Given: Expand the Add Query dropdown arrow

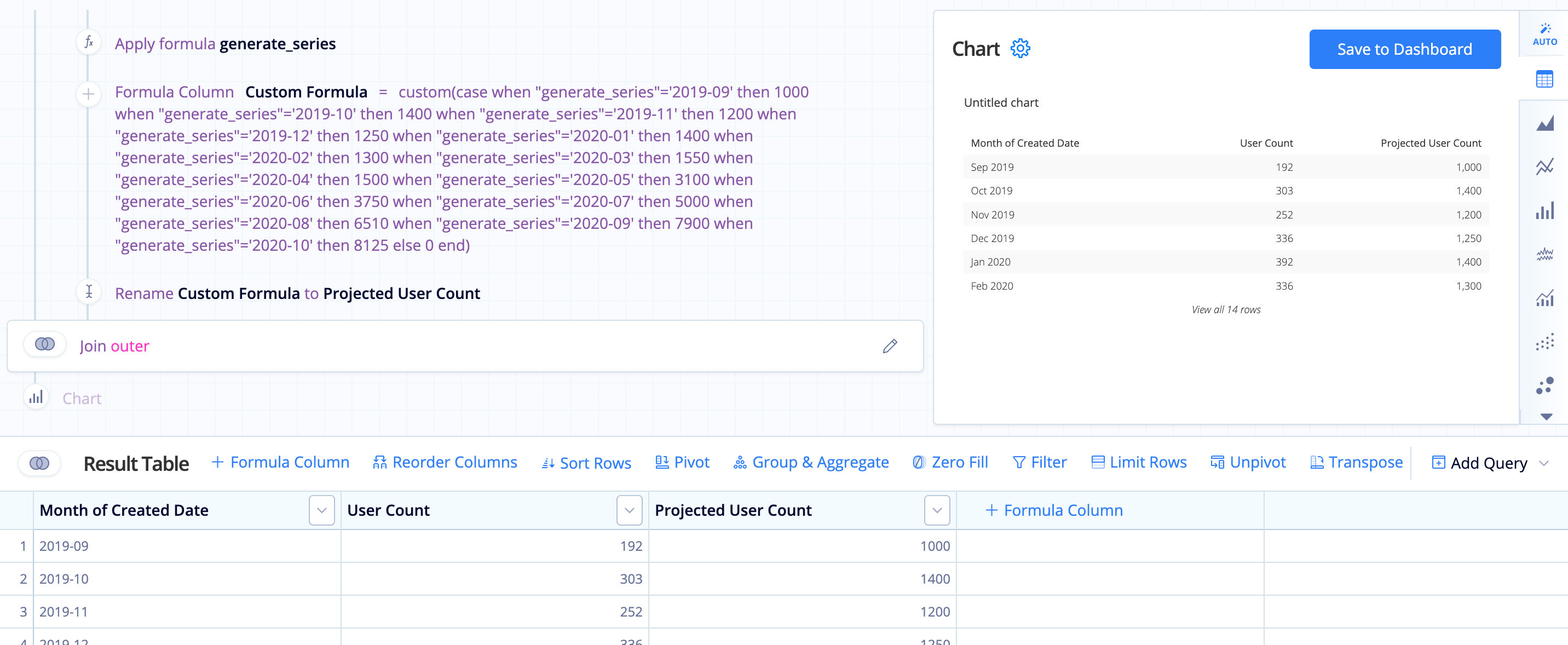Looking at the screenshot, I should [x=1544, y=464].
